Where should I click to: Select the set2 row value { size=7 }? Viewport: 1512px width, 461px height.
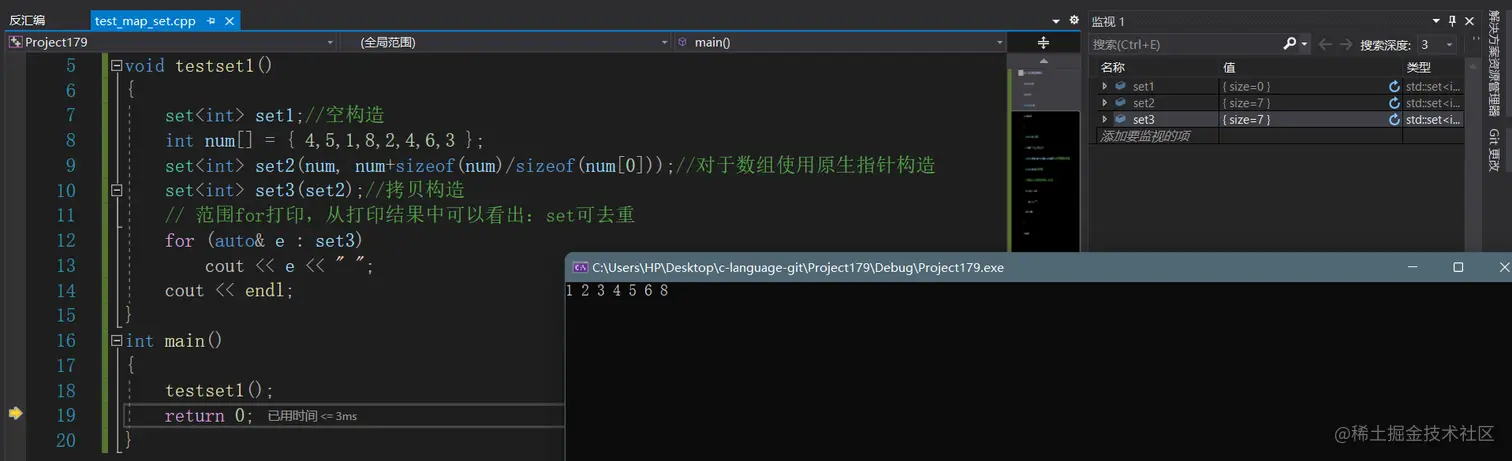[1246, 103]
